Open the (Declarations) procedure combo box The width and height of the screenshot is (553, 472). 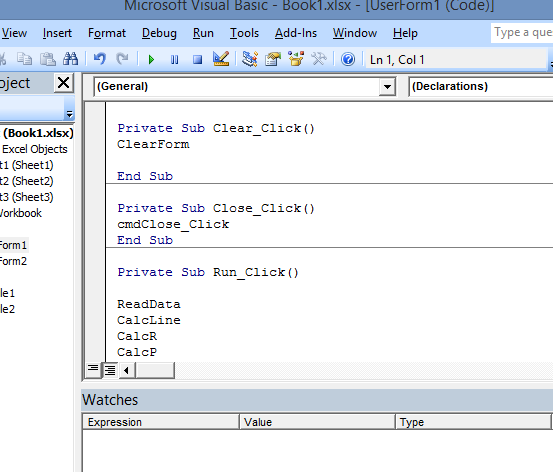click(x=481, y=86)
